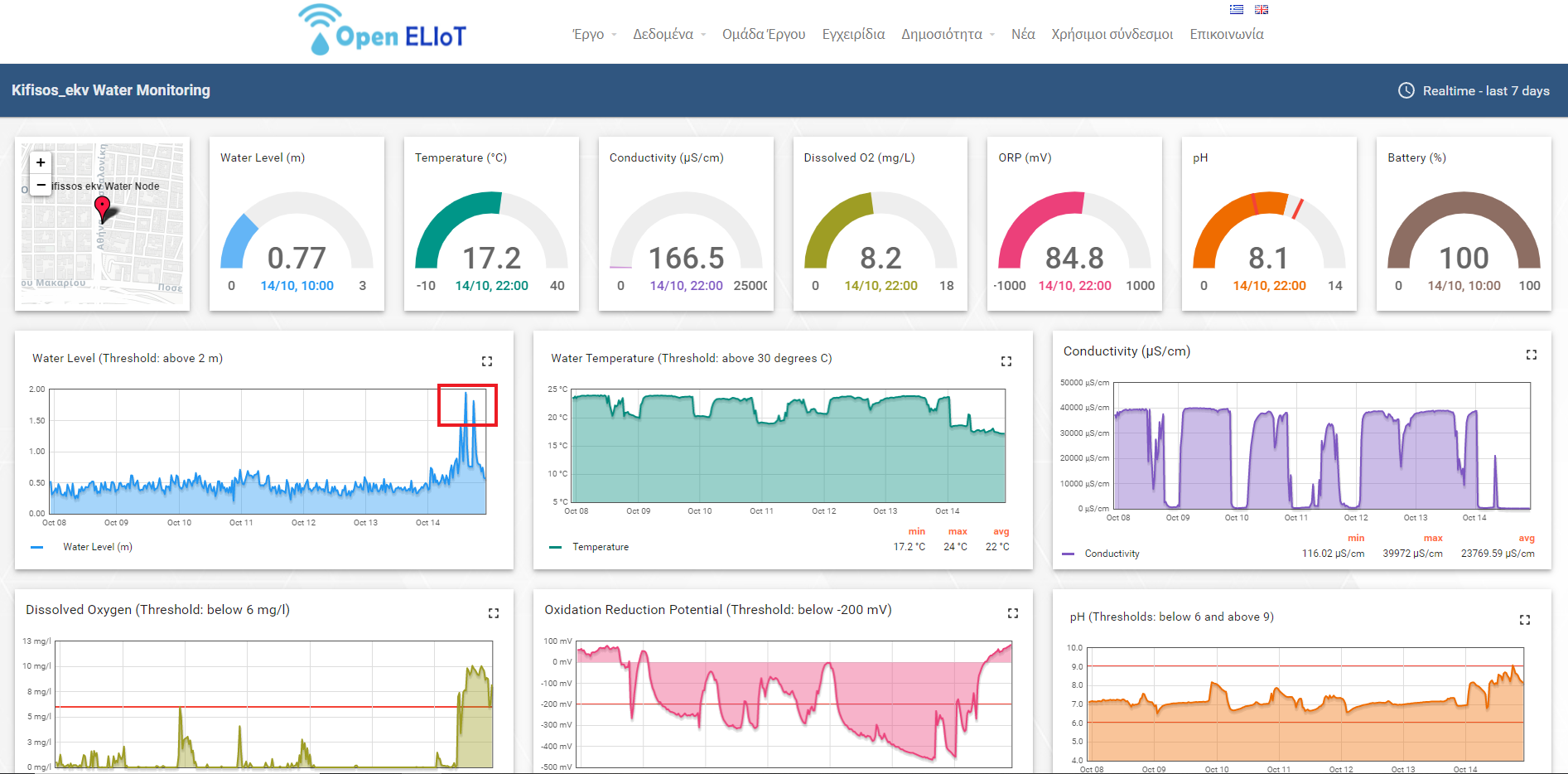This screenshot has width=1568, height=774.
Task: Expand pH chart to fullscreen
Action: (1525, 620)
